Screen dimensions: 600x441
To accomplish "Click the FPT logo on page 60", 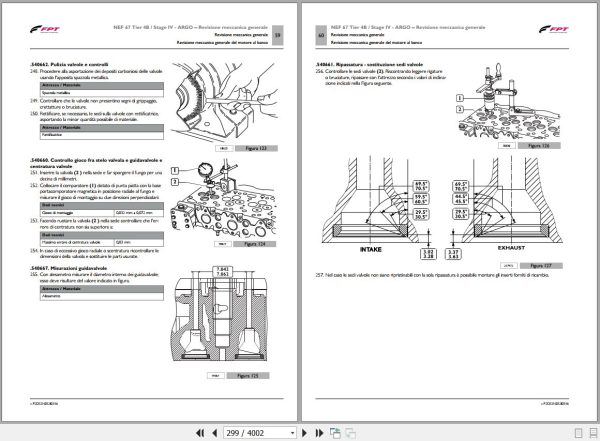I will point(554,29).
